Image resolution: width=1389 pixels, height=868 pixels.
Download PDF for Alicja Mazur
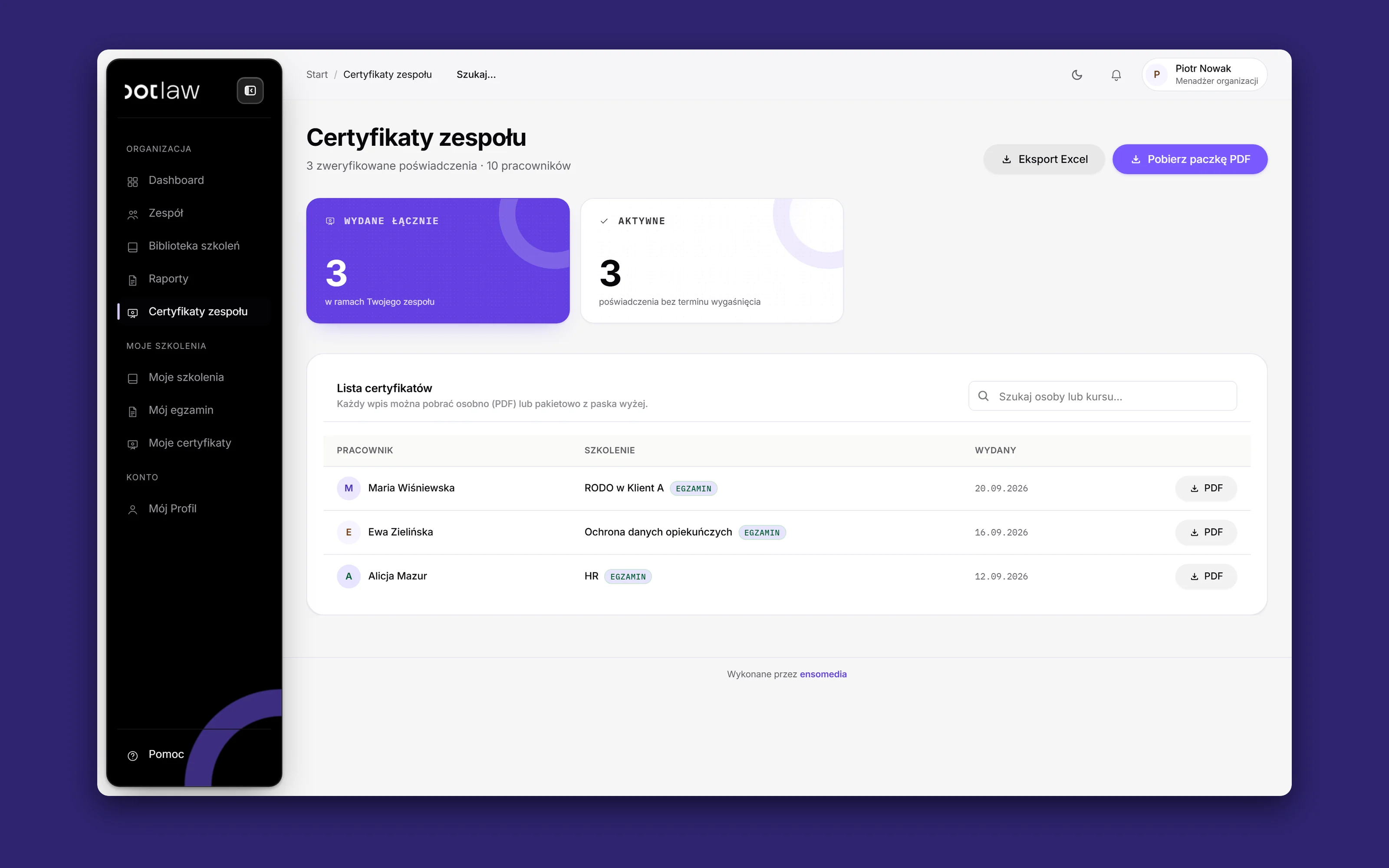tap(1206, 576)
